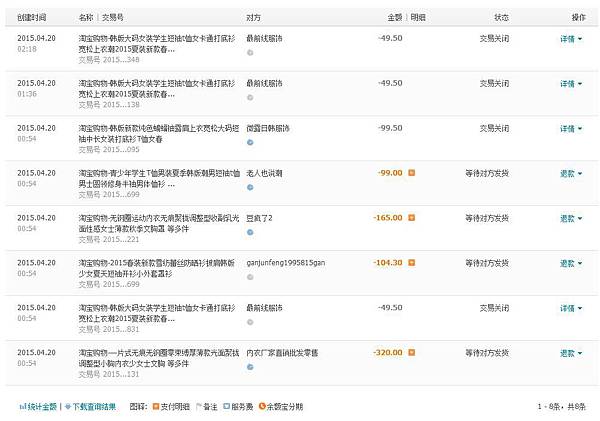Open item title of transaction 2015...095
Screen dimensions: 600x421
tap(159, 133)
